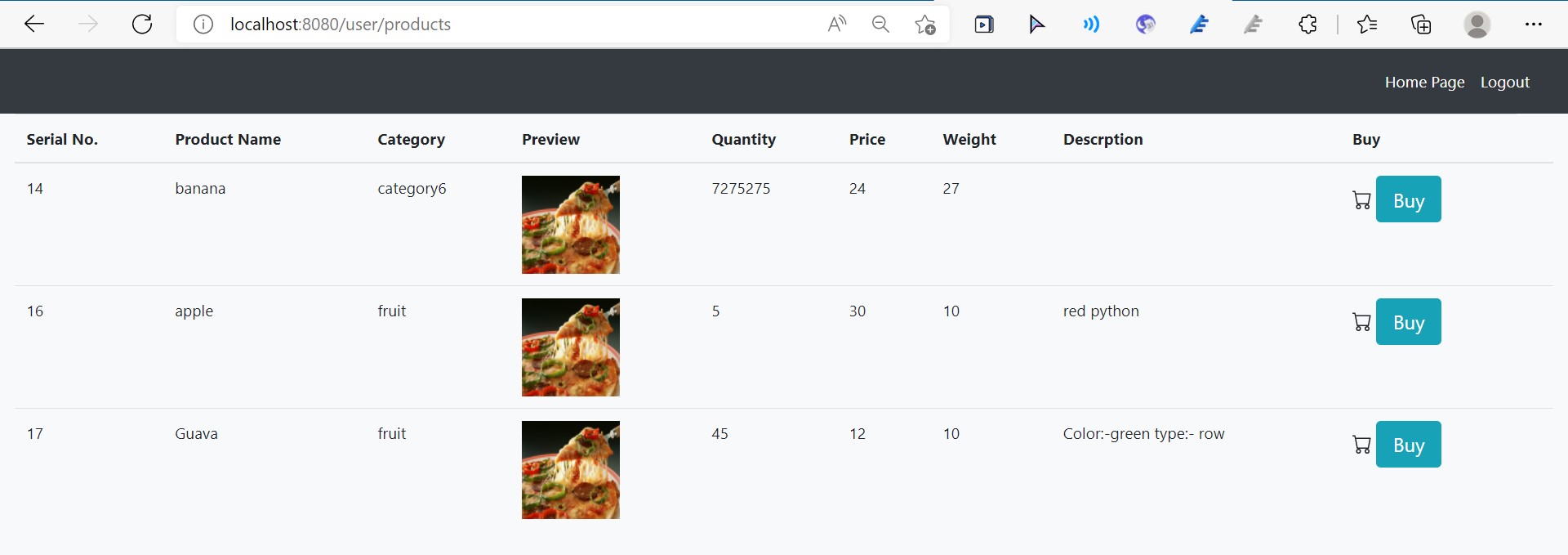This screenshot has width=1568, height=555.
Task: Open the Extensions puzzle-piece menu
Action: coord(1307,24)
